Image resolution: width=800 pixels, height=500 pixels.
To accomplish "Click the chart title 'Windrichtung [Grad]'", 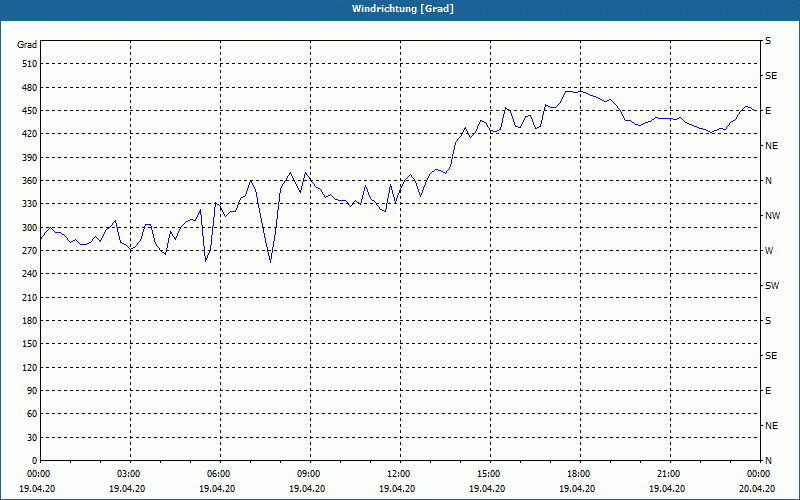I will (403, 9).
